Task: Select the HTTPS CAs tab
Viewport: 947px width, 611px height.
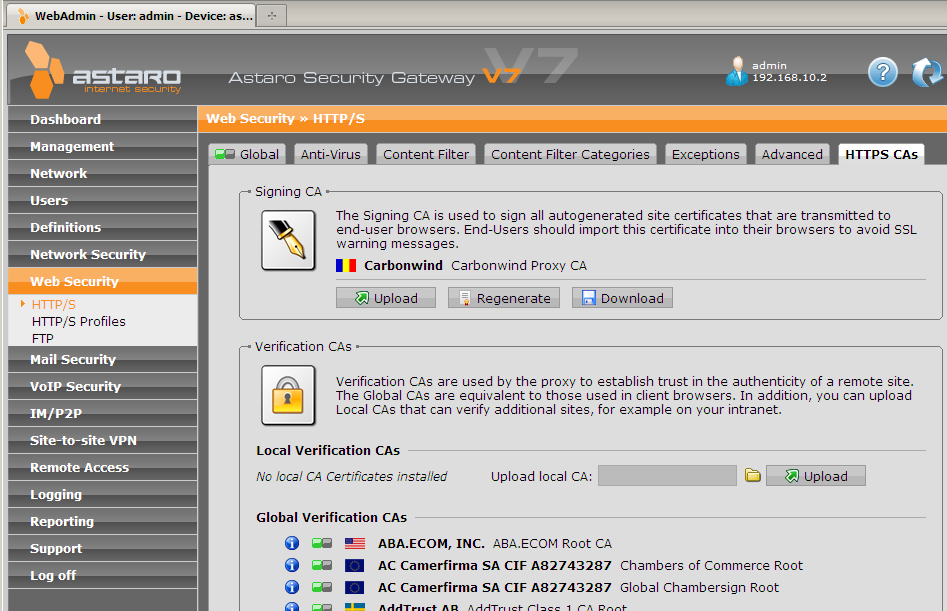Action: point(881,154)
